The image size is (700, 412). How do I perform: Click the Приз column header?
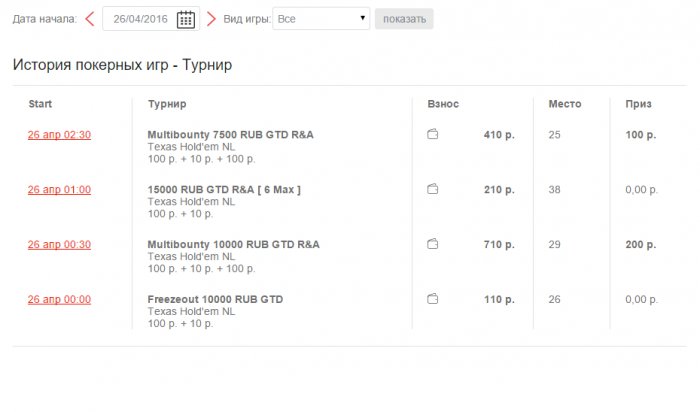(x=638, y=104)
